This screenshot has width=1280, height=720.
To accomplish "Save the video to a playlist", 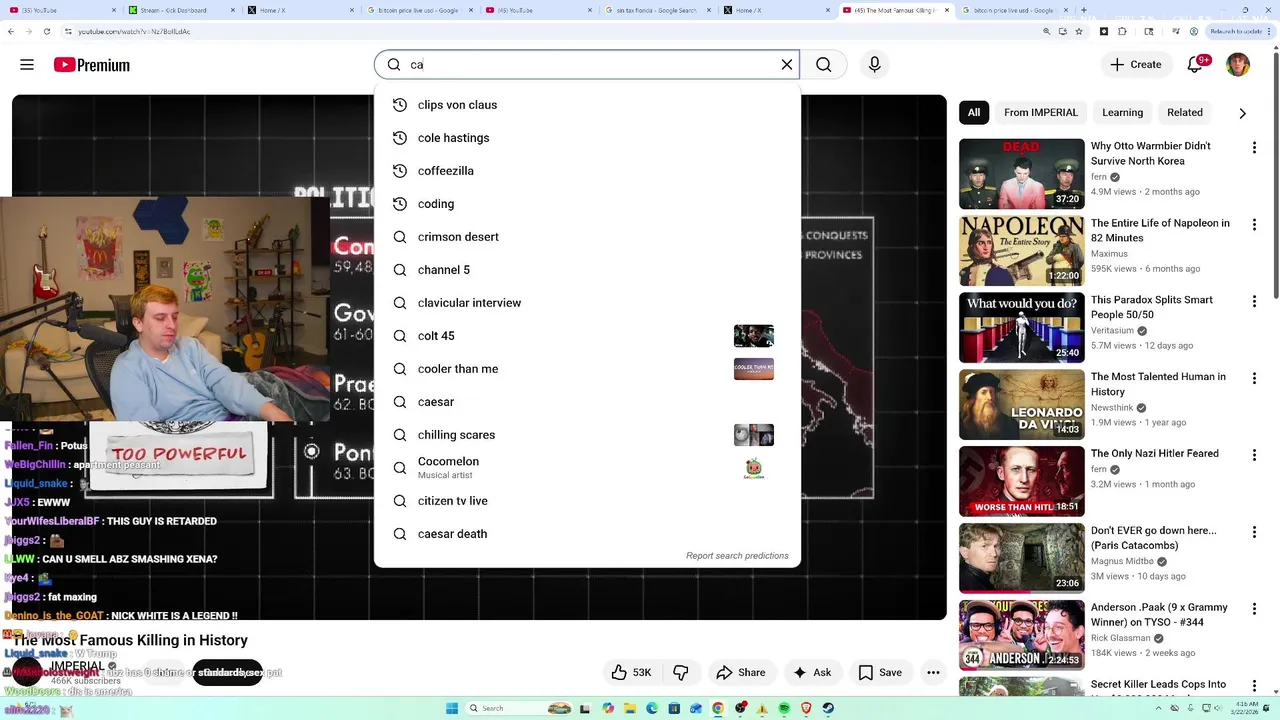I will tap(880, 673).
